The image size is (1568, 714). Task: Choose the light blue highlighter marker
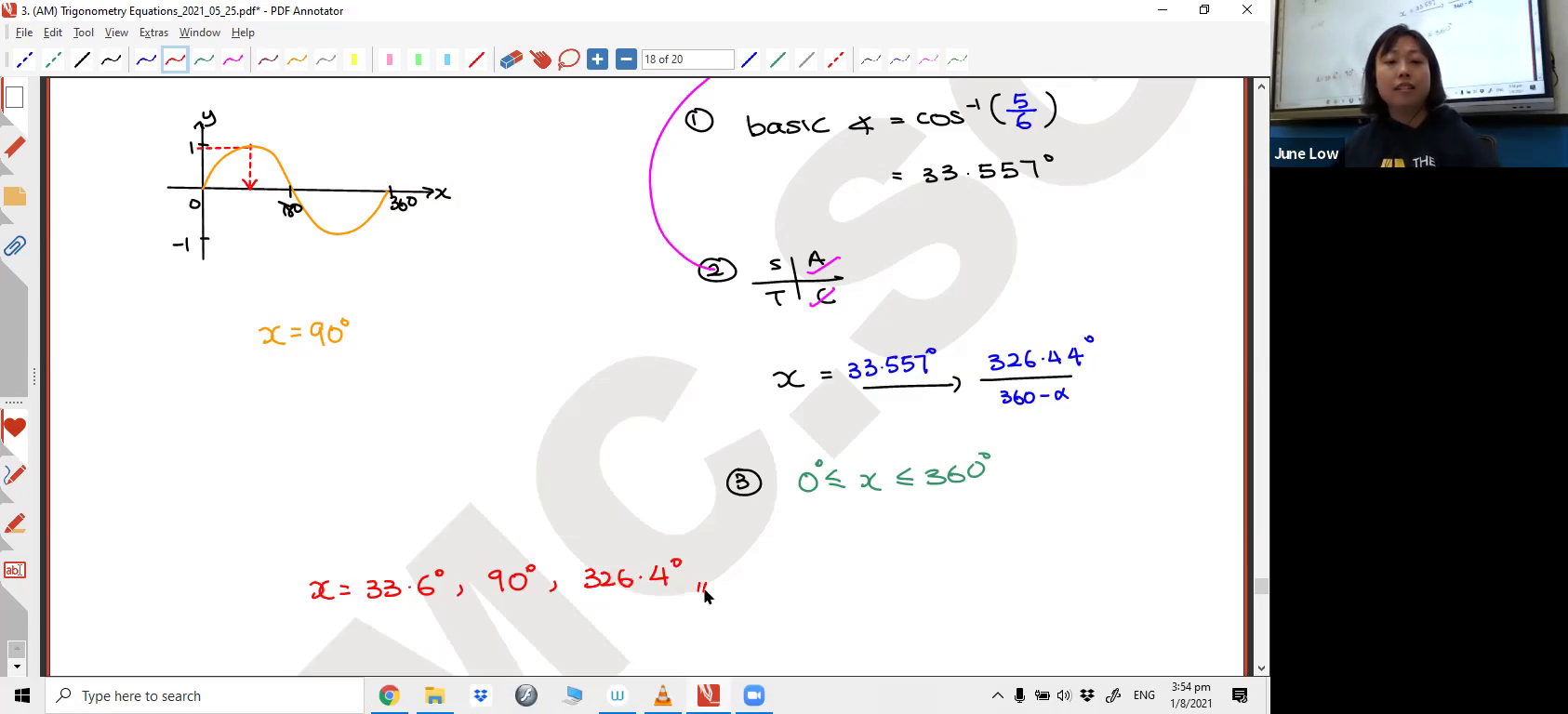[x=447, y=59]
